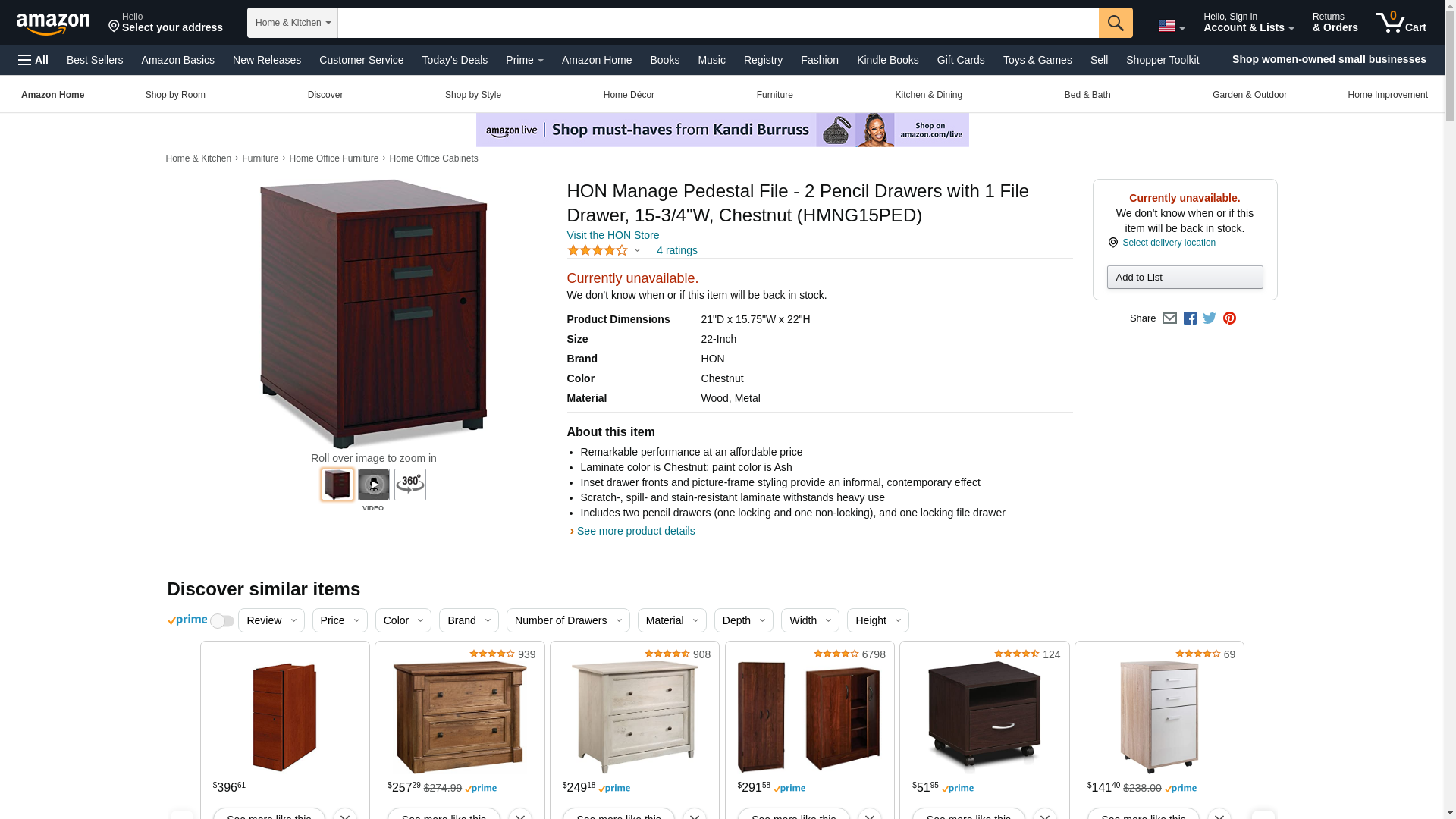Image resolution: width=1456 pixels, height=819 pixels.
Task: Select the chestnut cabinet image thumbnail
Action: 337,485
